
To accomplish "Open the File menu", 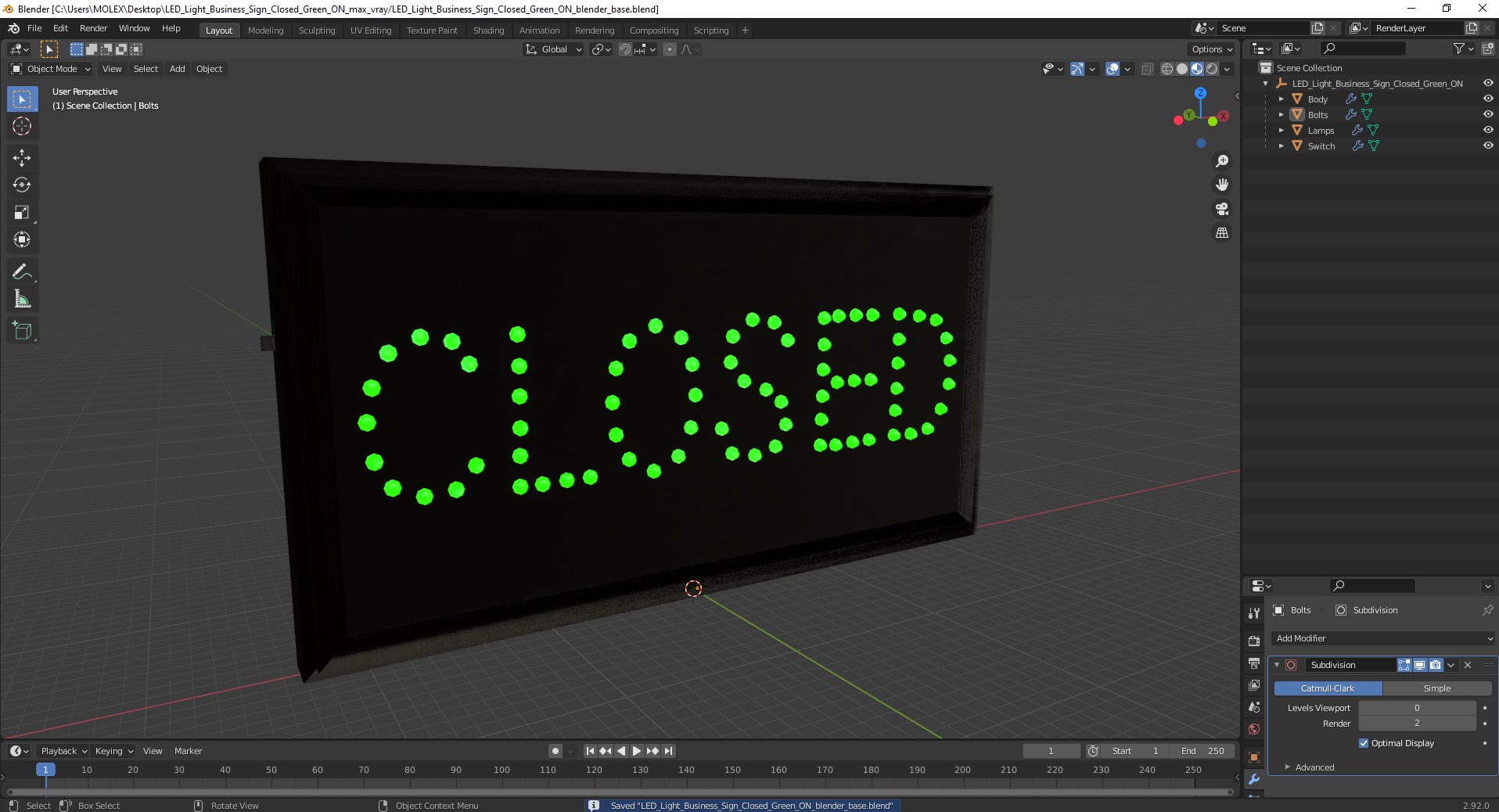I will tap(34, 28).
